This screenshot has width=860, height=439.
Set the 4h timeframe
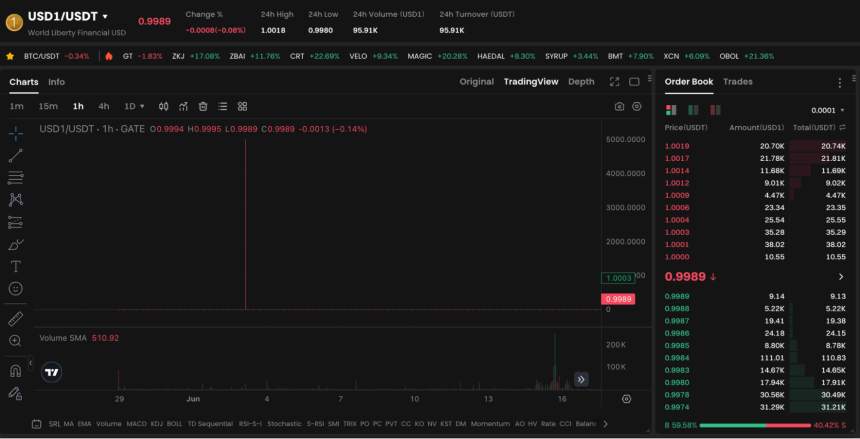pyautogui.click(x=104, y=106)
